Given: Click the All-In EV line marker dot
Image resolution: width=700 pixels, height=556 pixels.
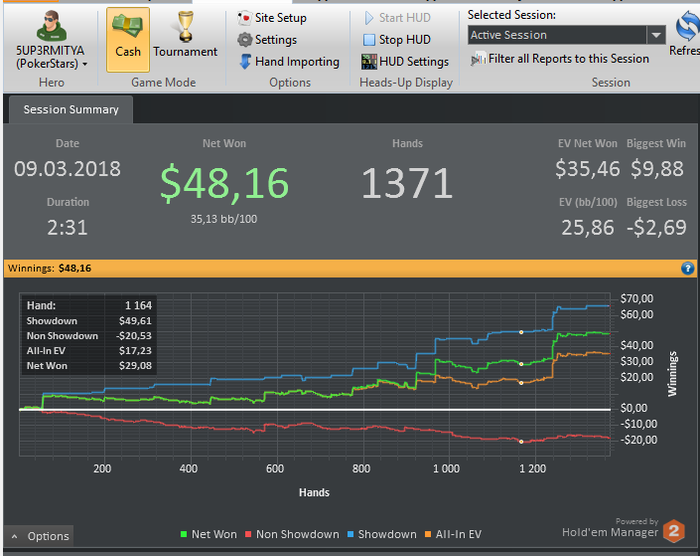Looking at the screenshot, I should [x=521, y=383].
